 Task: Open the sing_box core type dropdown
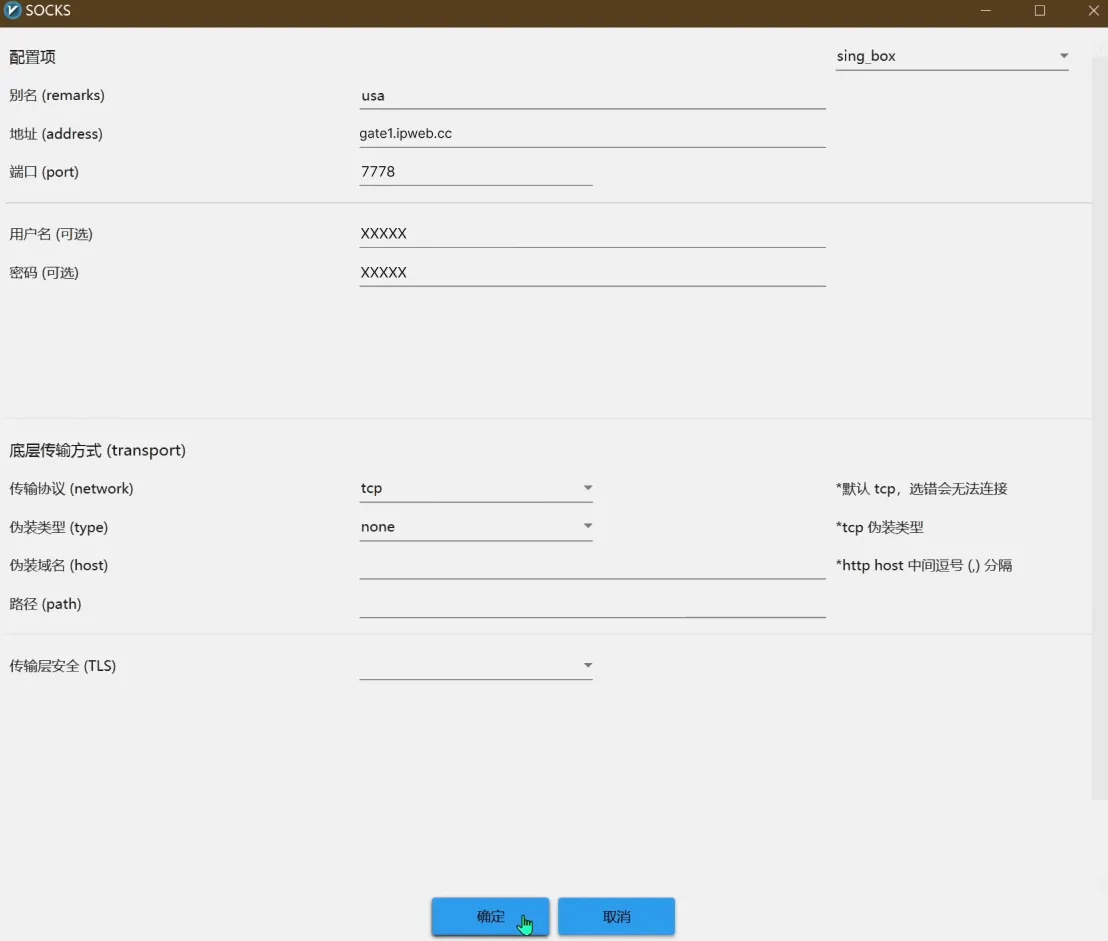[950, 56]
